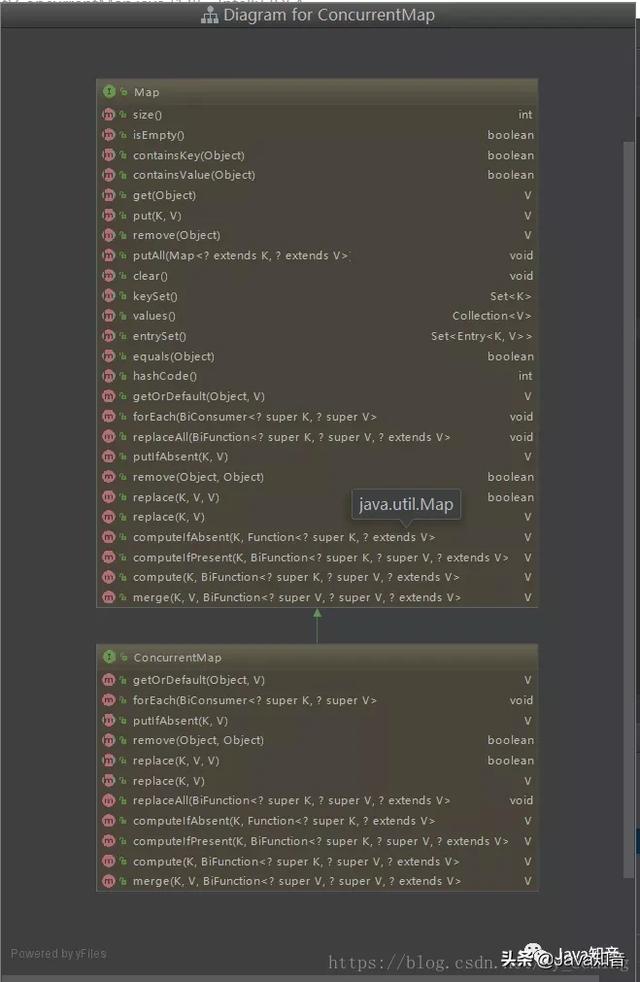Select replace(K, V, V) in Map node
640x982 pixels.
tap(176, 497)
